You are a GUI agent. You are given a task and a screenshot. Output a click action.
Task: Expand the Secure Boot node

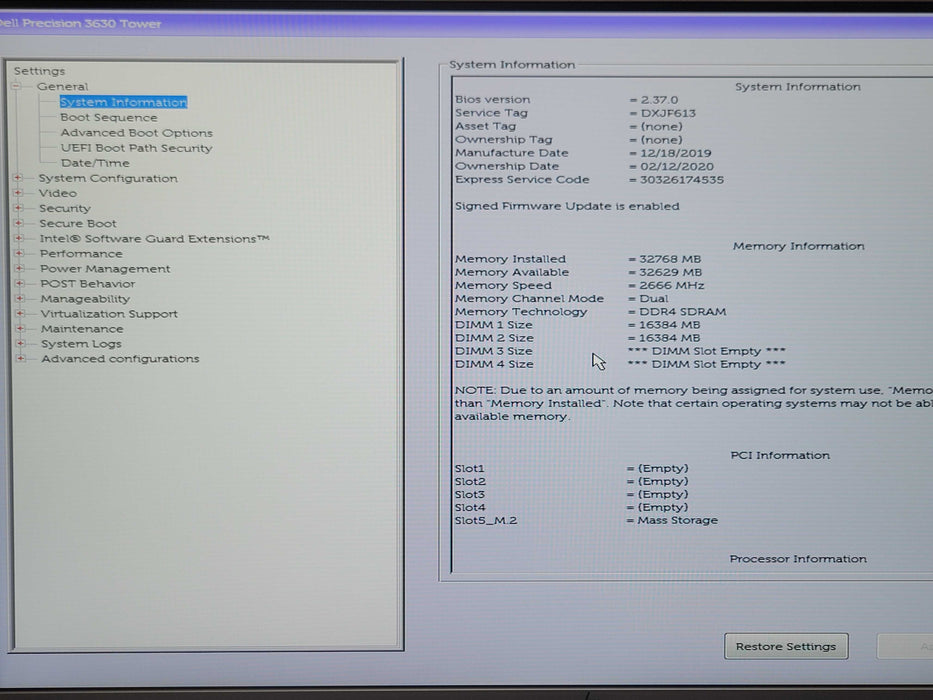point(18,223)
